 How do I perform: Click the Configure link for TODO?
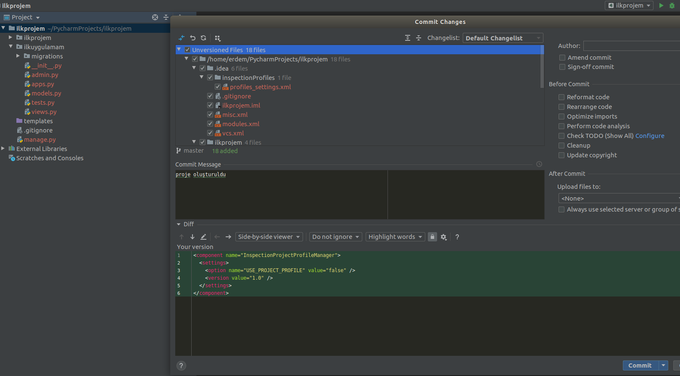650,136
